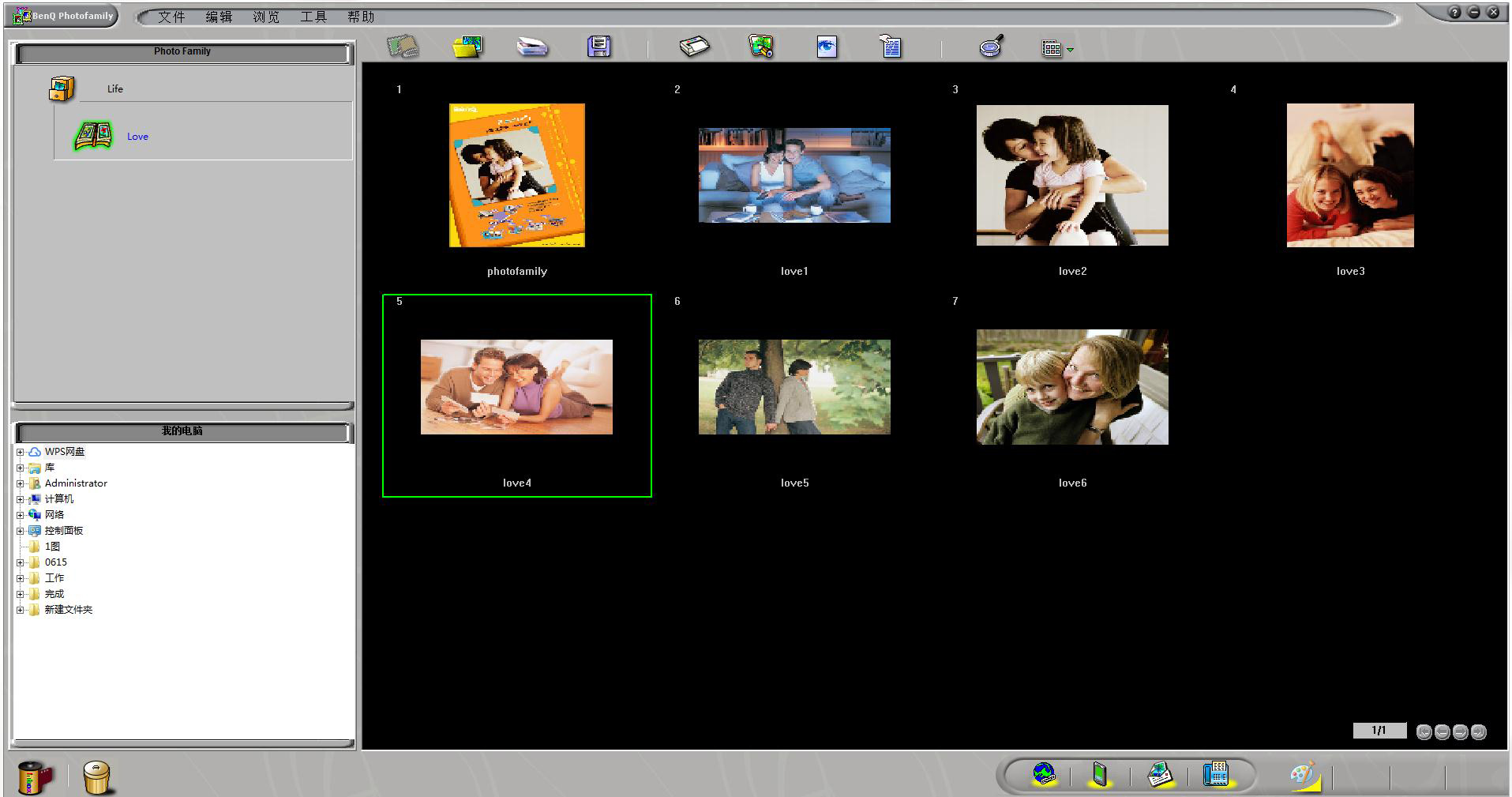Select the 完成 folder

pyautogui.click(x=54, y=594)
